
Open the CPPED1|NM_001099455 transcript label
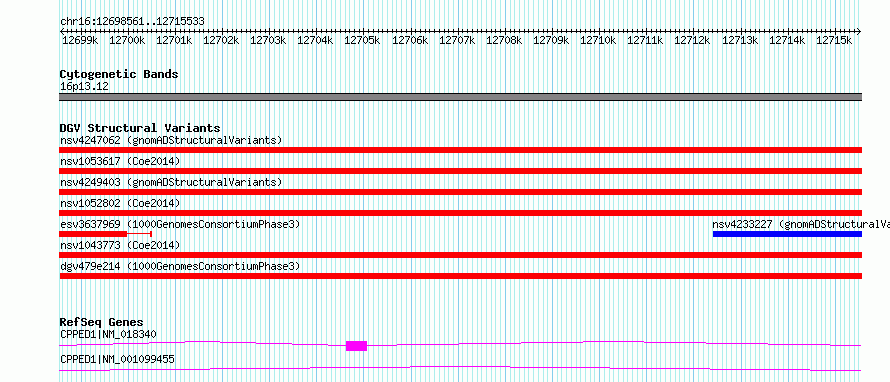tap(117, 359)
